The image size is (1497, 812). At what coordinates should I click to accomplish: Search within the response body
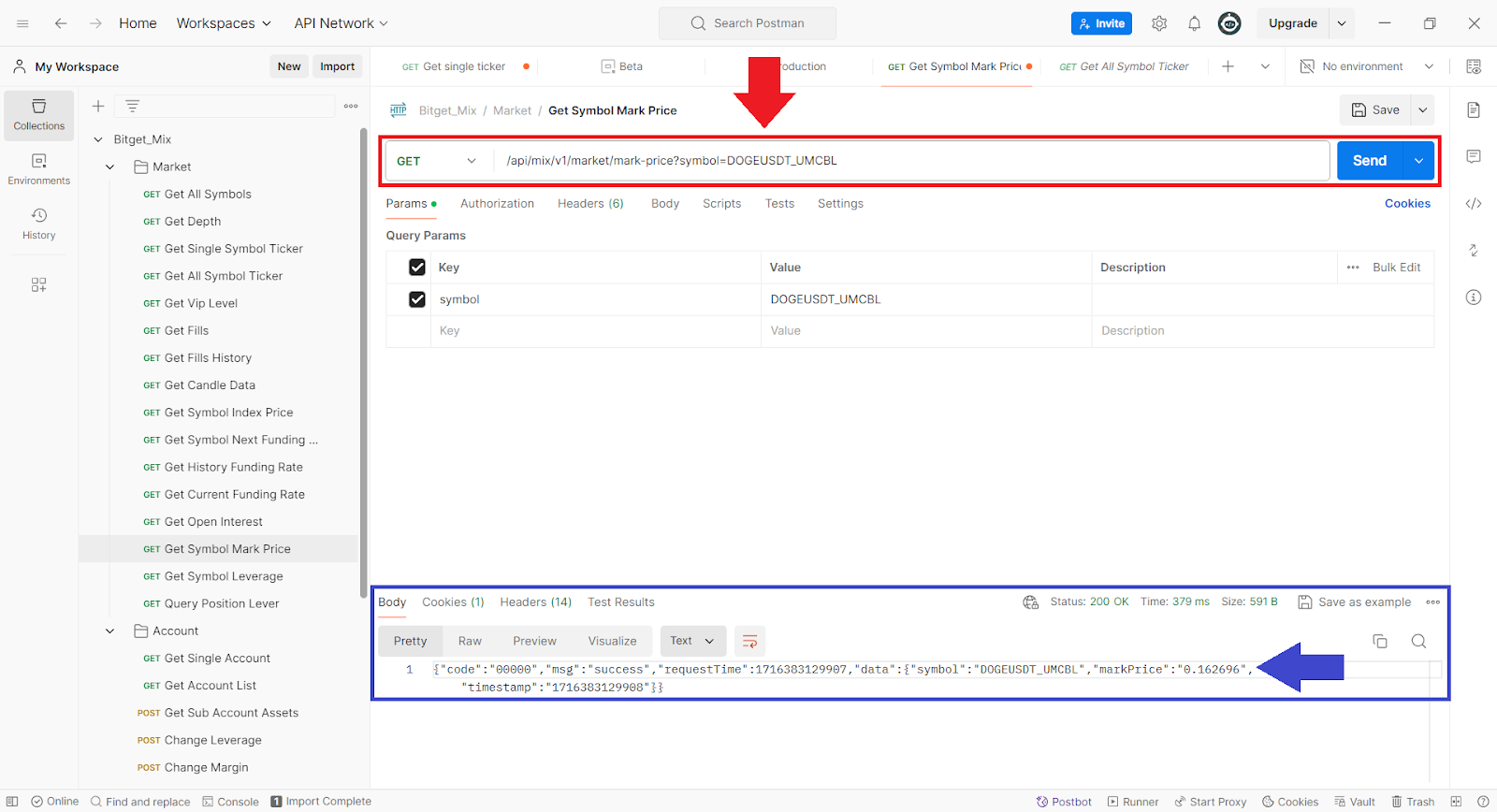pyautogui.click(x=1419, y=641)
